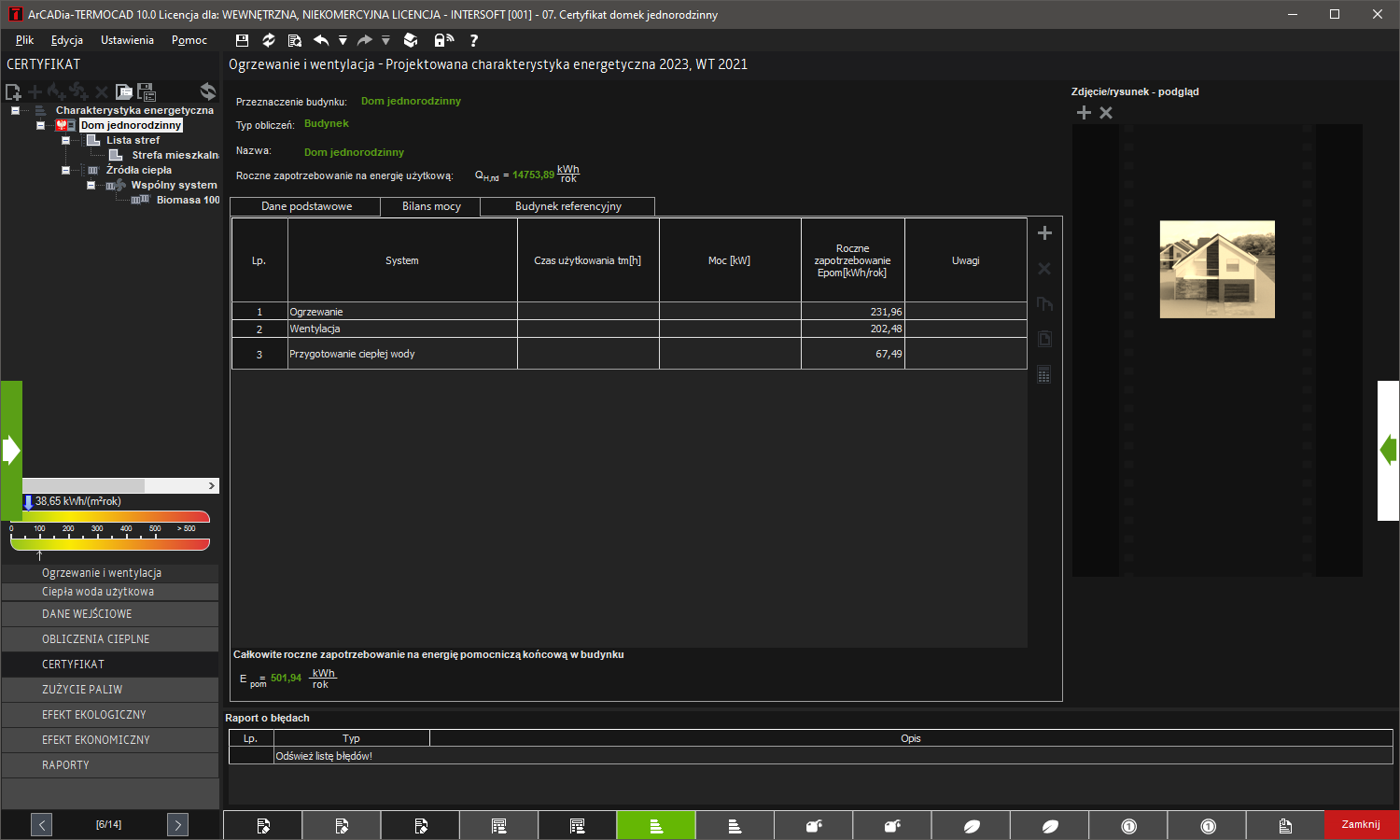
Task: Click the Undo arrow icon
Action: click(321, 40)
